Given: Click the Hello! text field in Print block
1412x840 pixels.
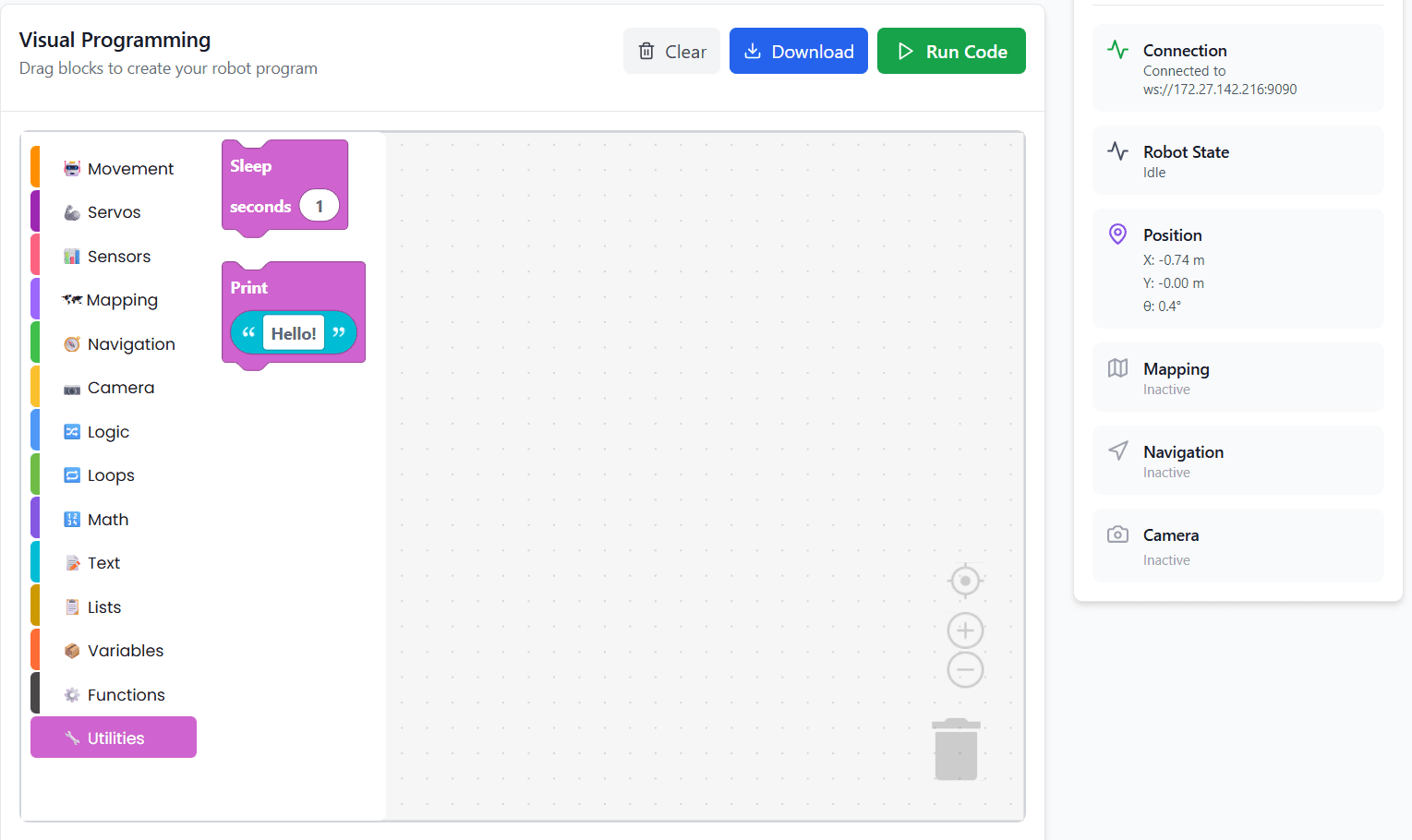Looking at the screenshot, I should [294, 333].
